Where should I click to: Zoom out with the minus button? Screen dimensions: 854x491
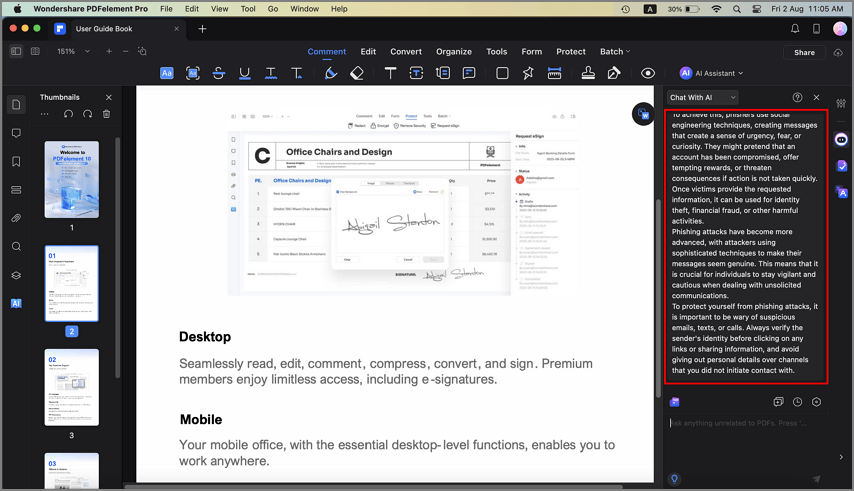pyautogui.click(x=125, y=51)
